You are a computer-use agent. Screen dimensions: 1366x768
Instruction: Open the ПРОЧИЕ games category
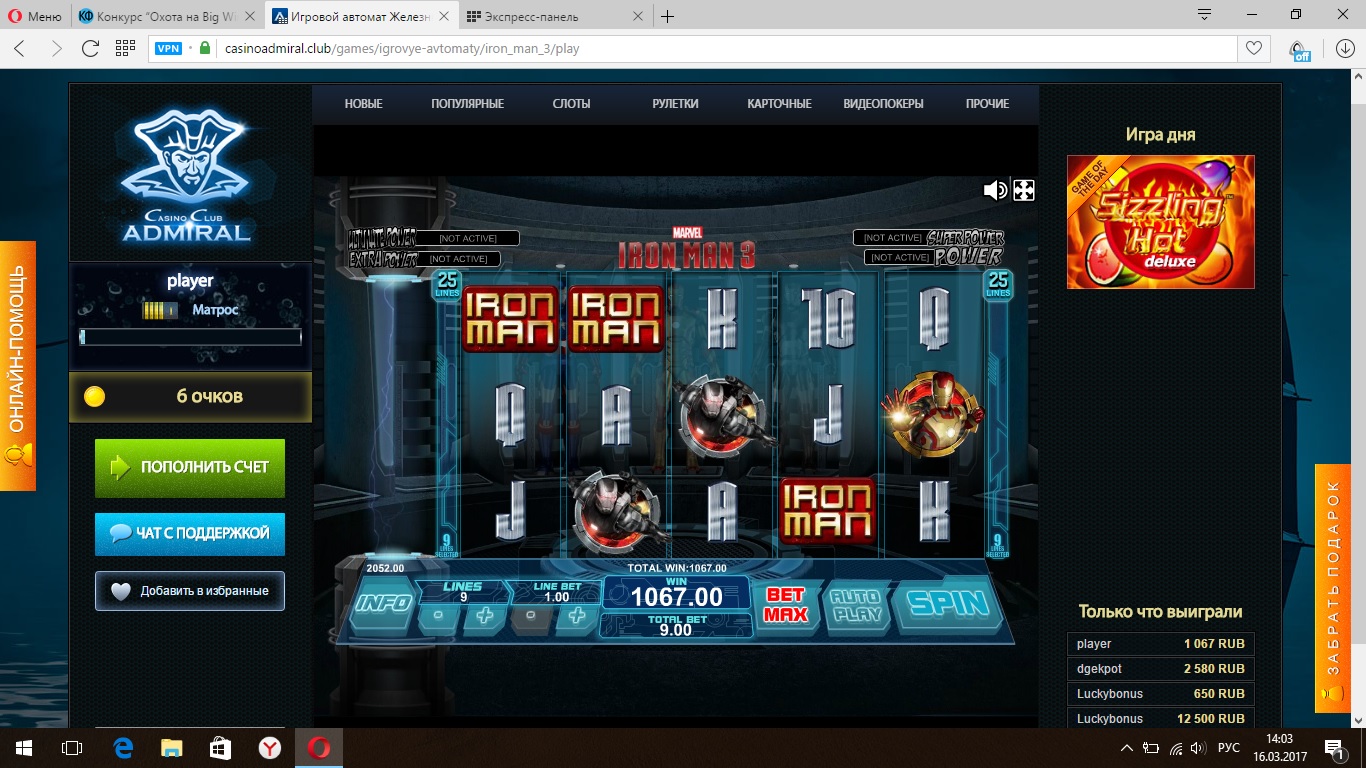coord(987,104)
